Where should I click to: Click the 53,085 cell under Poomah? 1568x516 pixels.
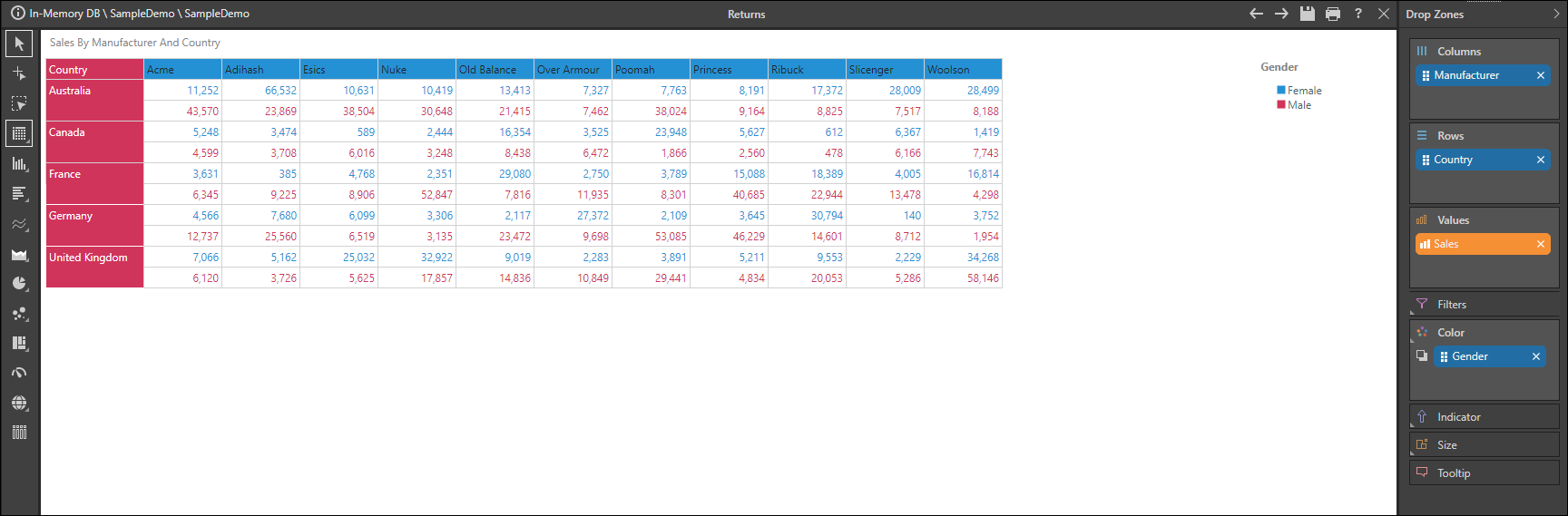pos(652,237)
